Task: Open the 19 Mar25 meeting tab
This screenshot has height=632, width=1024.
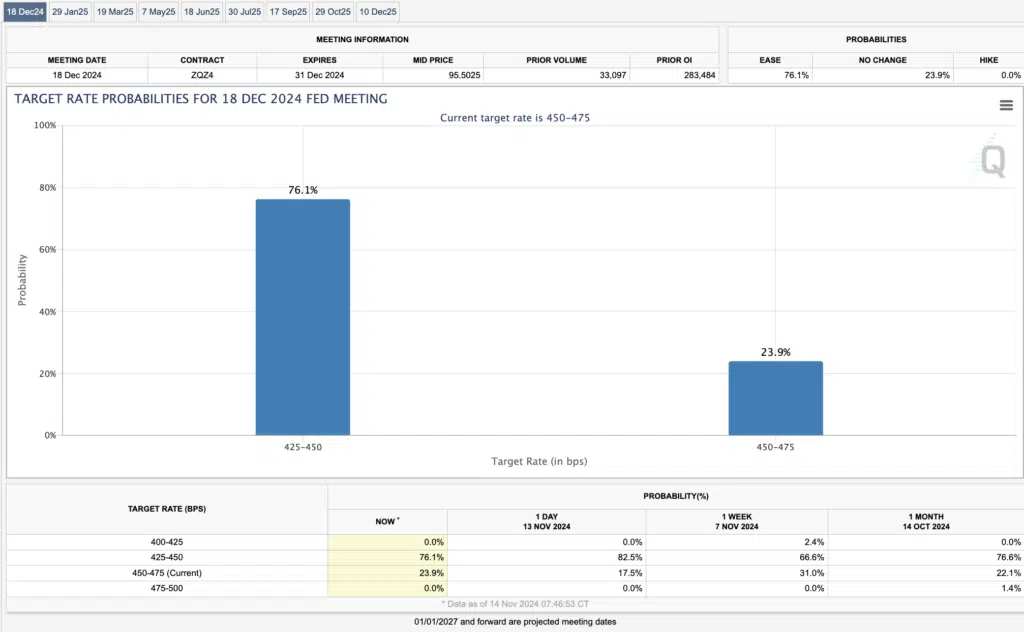Action: [115, 12]
